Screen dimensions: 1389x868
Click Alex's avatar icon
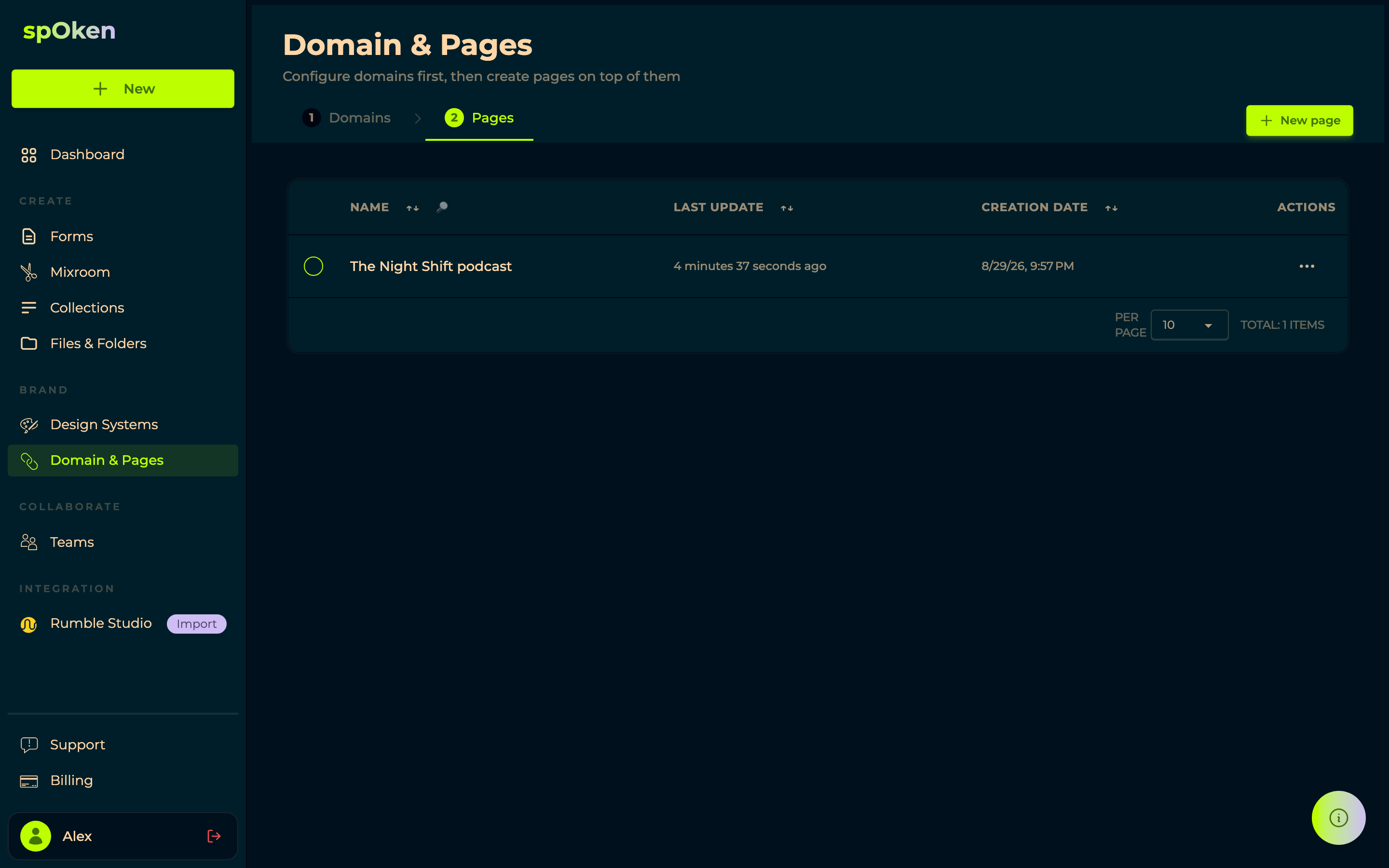(36, 836)
